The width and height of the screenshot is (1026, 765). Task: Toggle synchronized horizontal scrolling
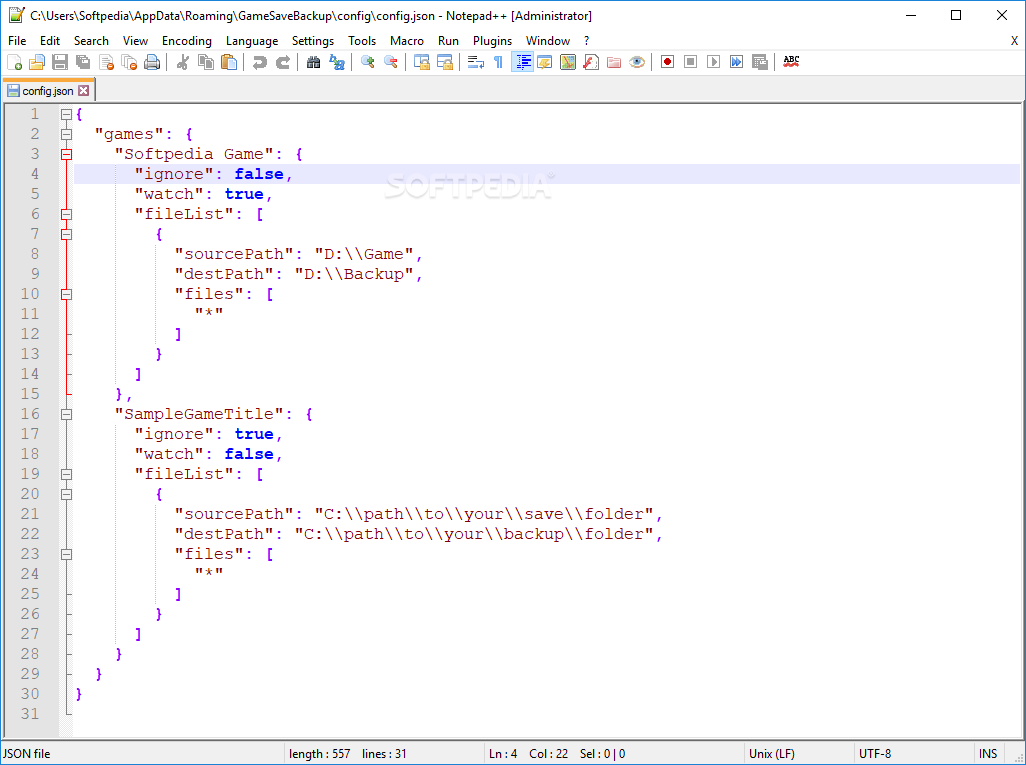tap(445, 62)
